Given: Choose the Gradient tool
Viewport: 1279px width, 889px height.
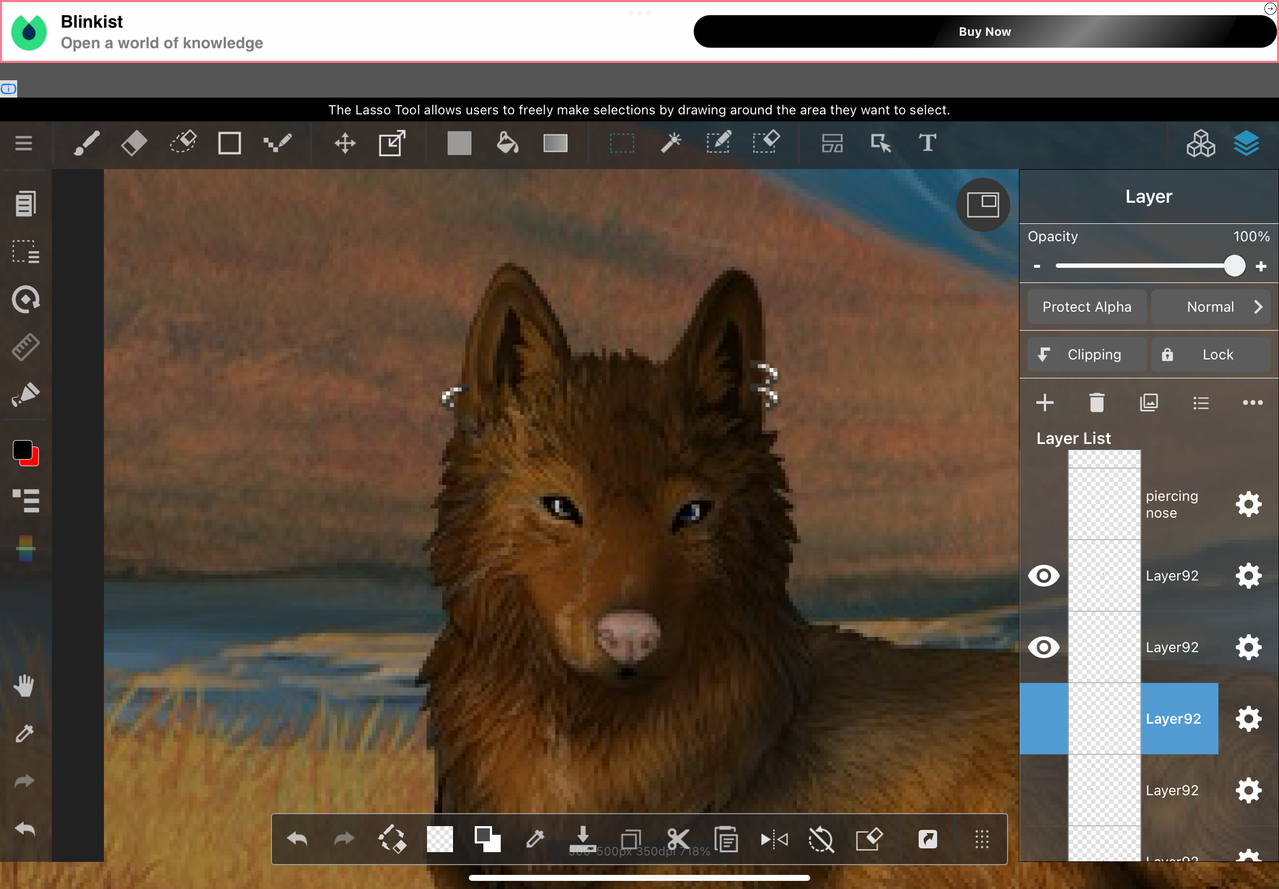Looking at the screenshot, I should coord(555,144).
